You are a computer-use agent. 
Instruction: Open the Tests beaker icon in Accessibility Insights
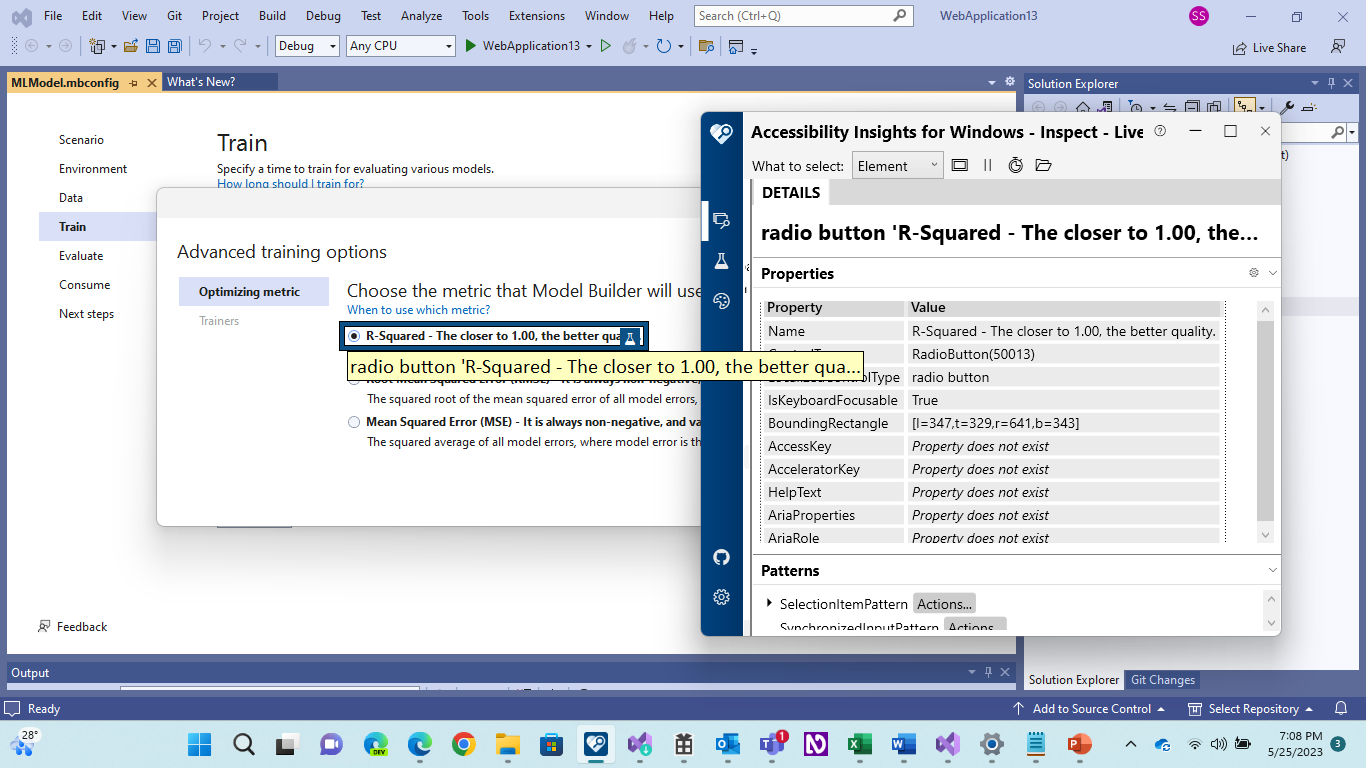click(722, 260)
